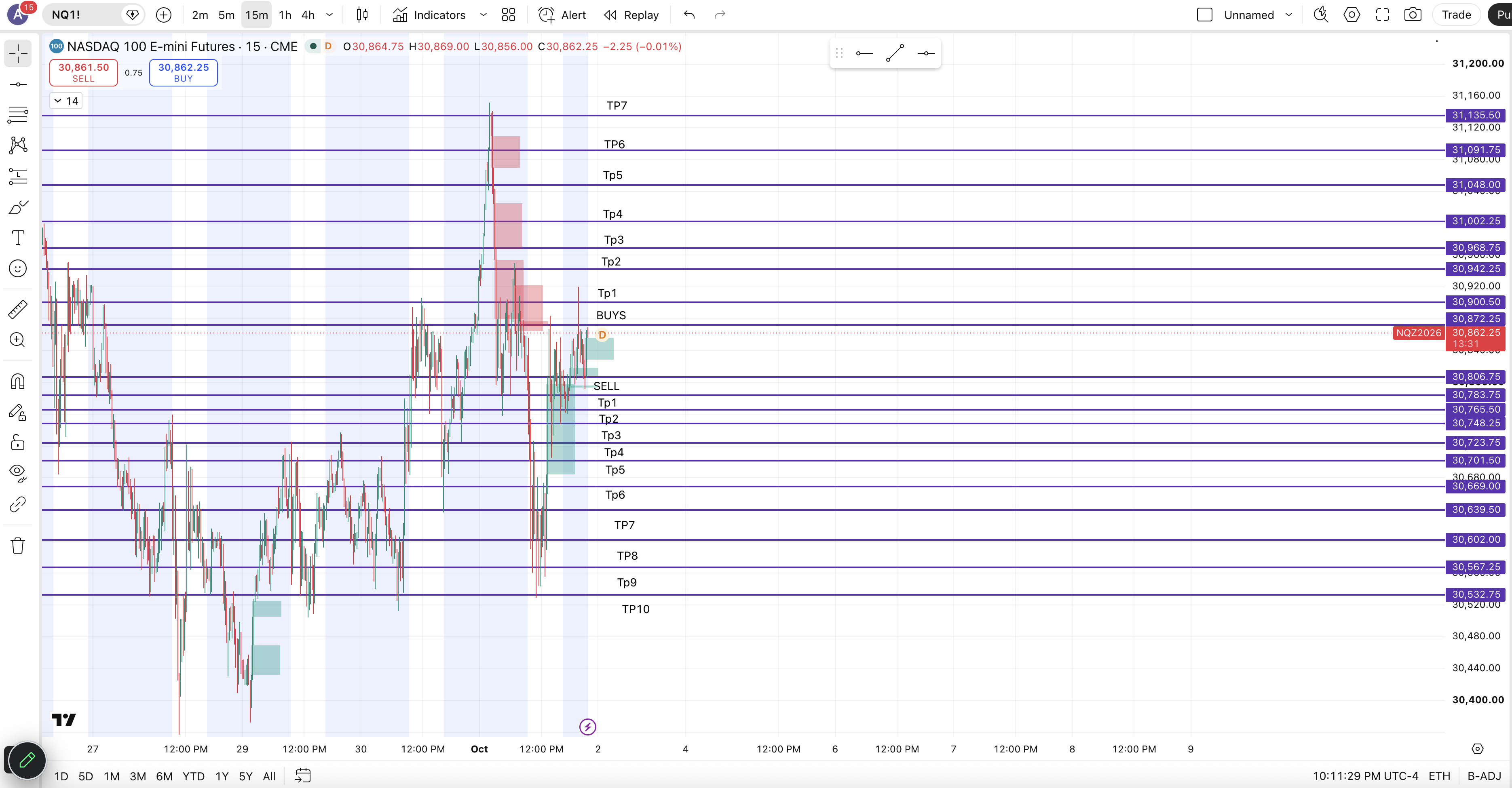
Task: Add a symbol with the plus icon
Action: coord(164,15)
